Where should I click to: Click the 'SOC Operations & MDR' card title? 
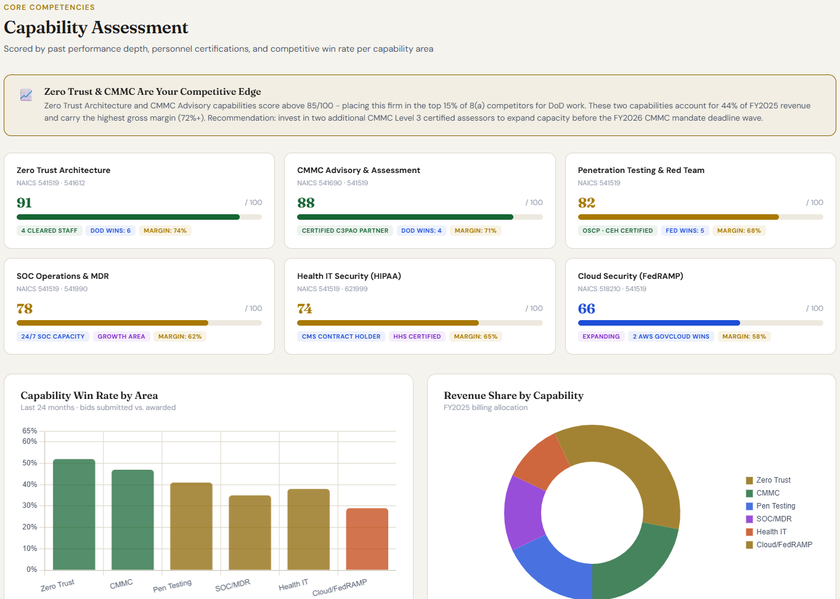tap(63, 276)
